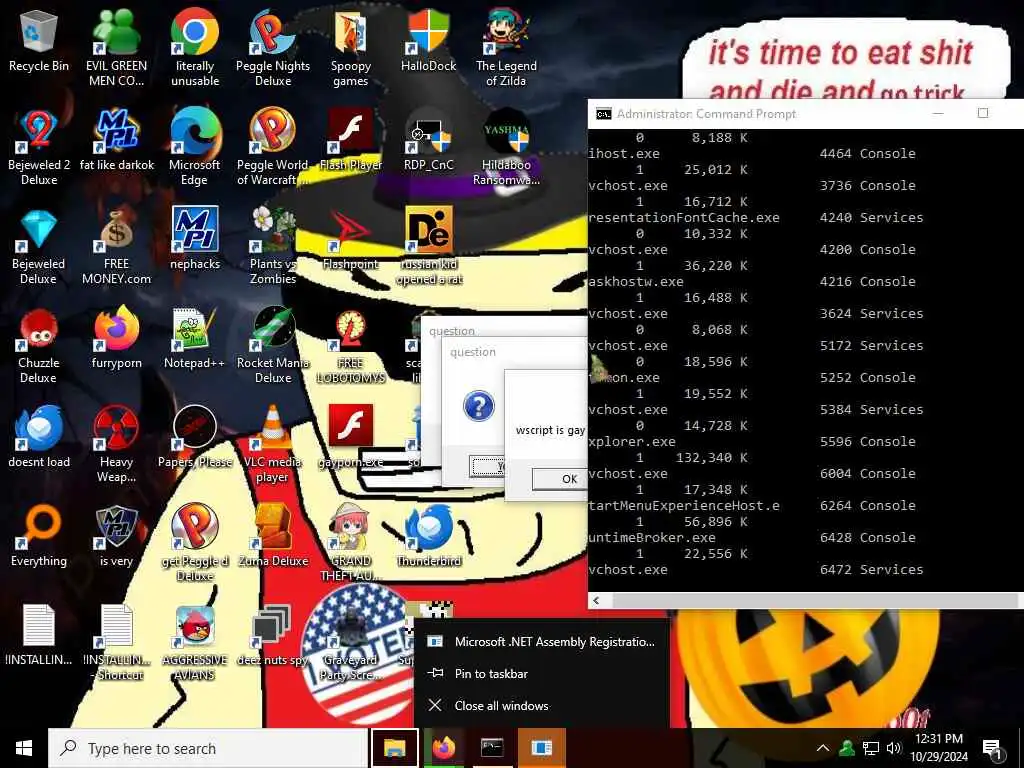Switch to Firefox on the taskbar

click(443, 748)
